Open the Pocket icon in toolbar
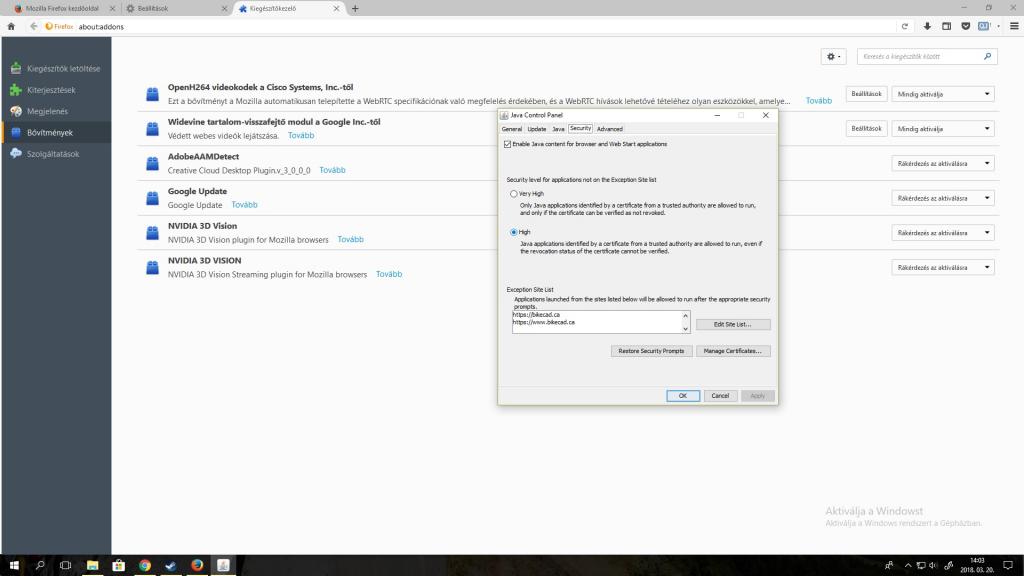1024x576 pixels. pos(966,26)
